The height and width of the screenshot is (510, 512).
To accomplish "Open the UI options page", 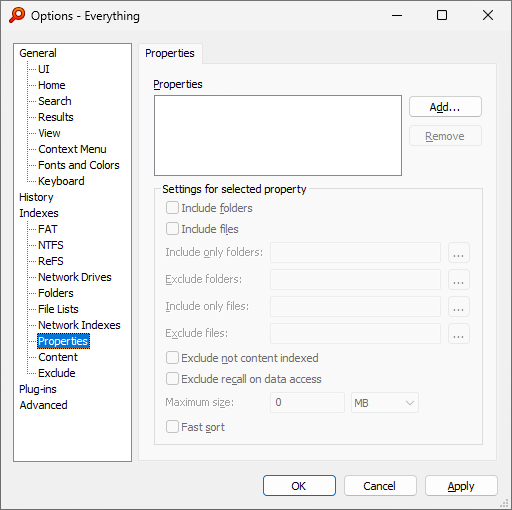I will 44,69.
